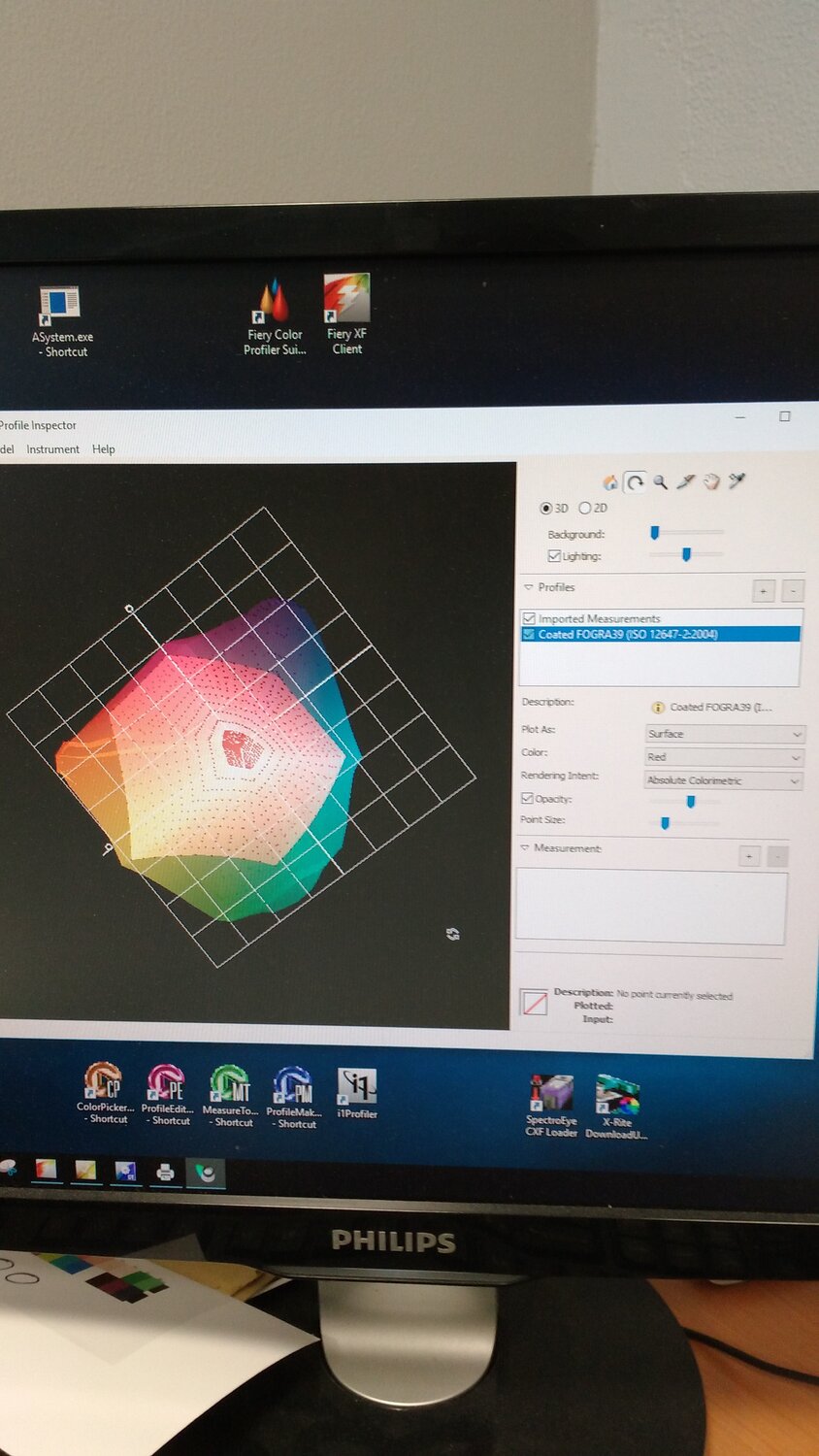Select Coated FOGRA39 row in profiles list
819x1456 pixels.
point(661,634)
